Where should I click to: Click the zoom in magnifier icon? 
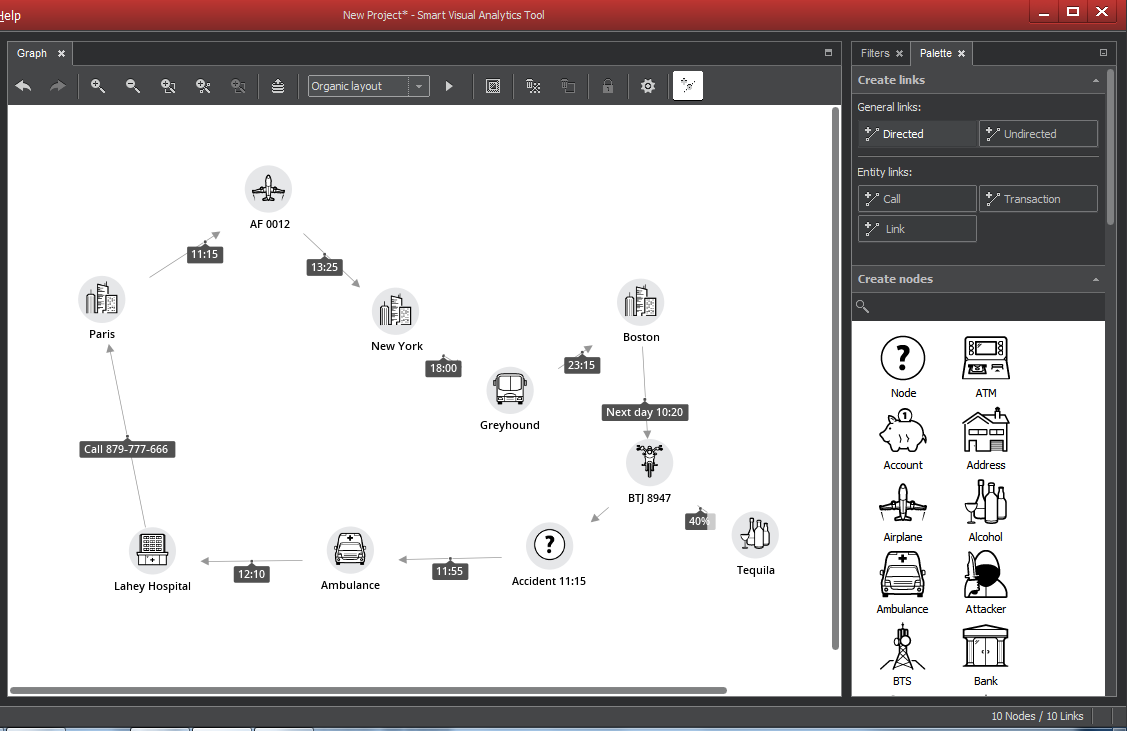click(98, 86)
